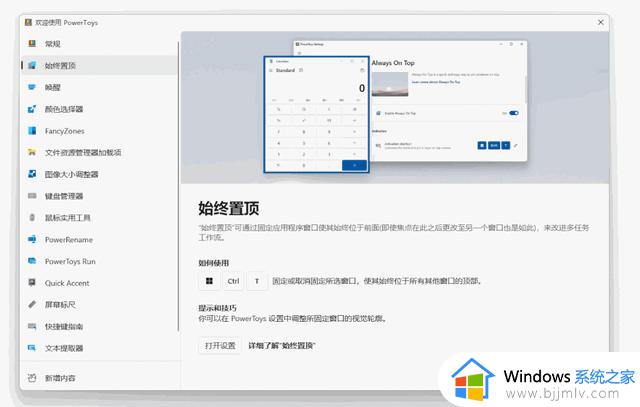Select the PowerToys Run icon

(32, 261)
